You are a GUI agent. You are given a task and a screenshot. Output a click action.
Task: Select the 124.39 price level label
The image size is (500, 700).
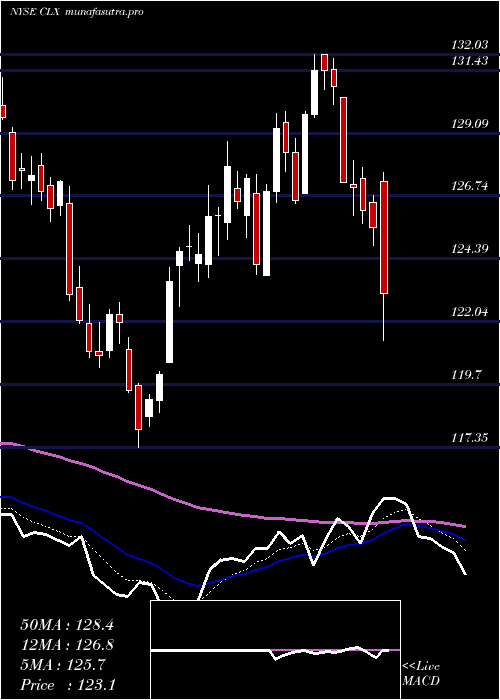click(469, 249)
